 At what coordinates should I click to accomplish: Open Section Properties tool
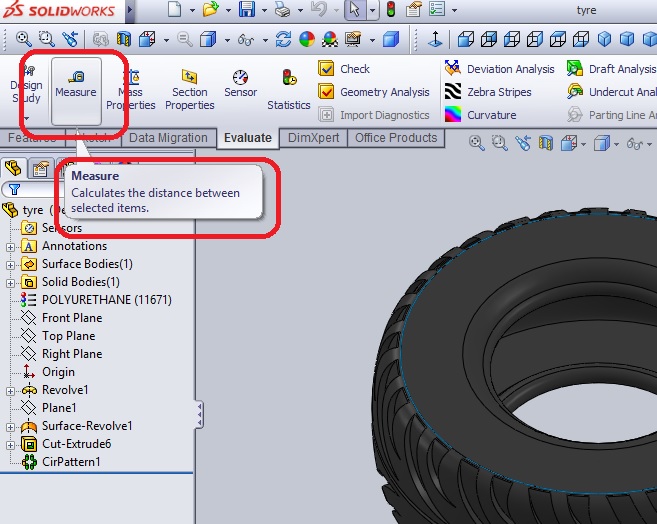click(x=189, y=90)
